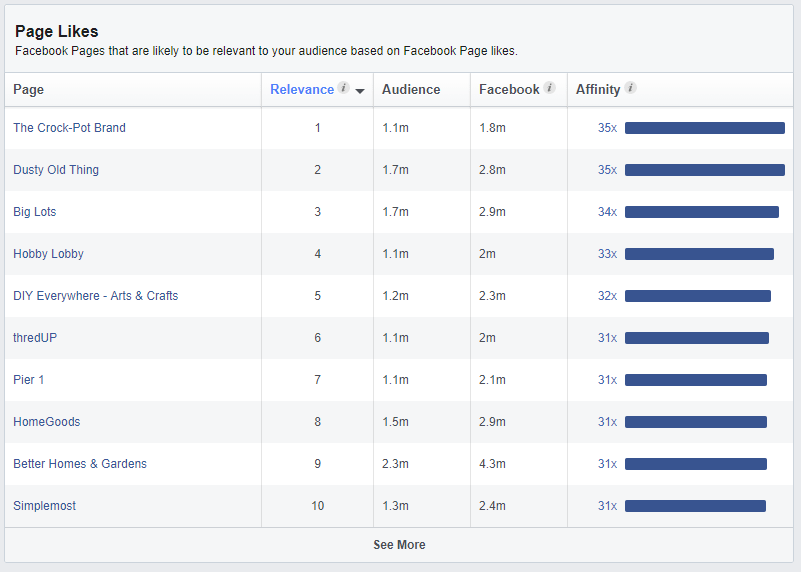801x572 pixels.
Task: Open Simplemost page link
Action: 44,506
